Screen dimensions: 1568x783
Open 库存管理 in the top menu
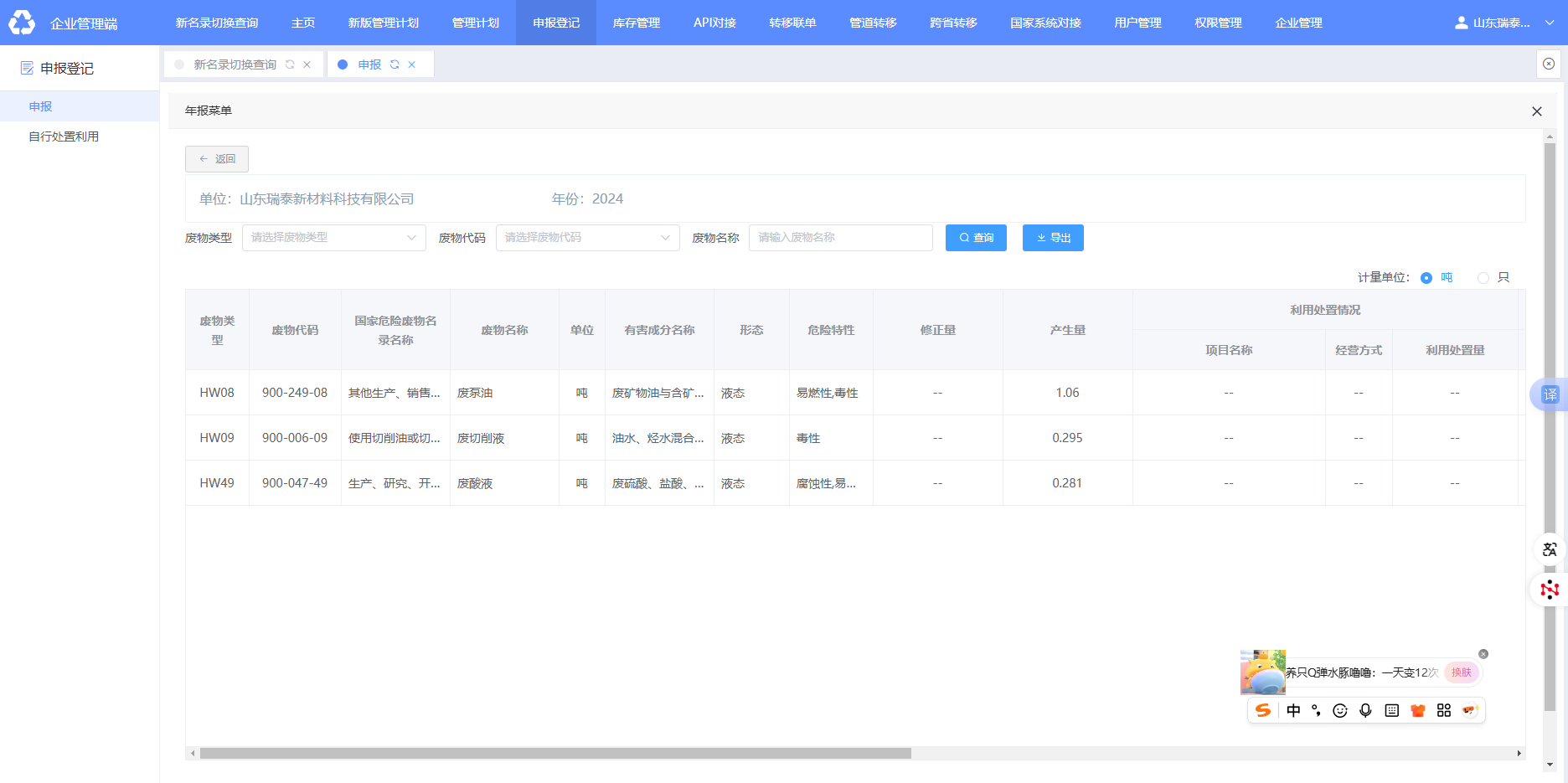[x=637, y=23]
